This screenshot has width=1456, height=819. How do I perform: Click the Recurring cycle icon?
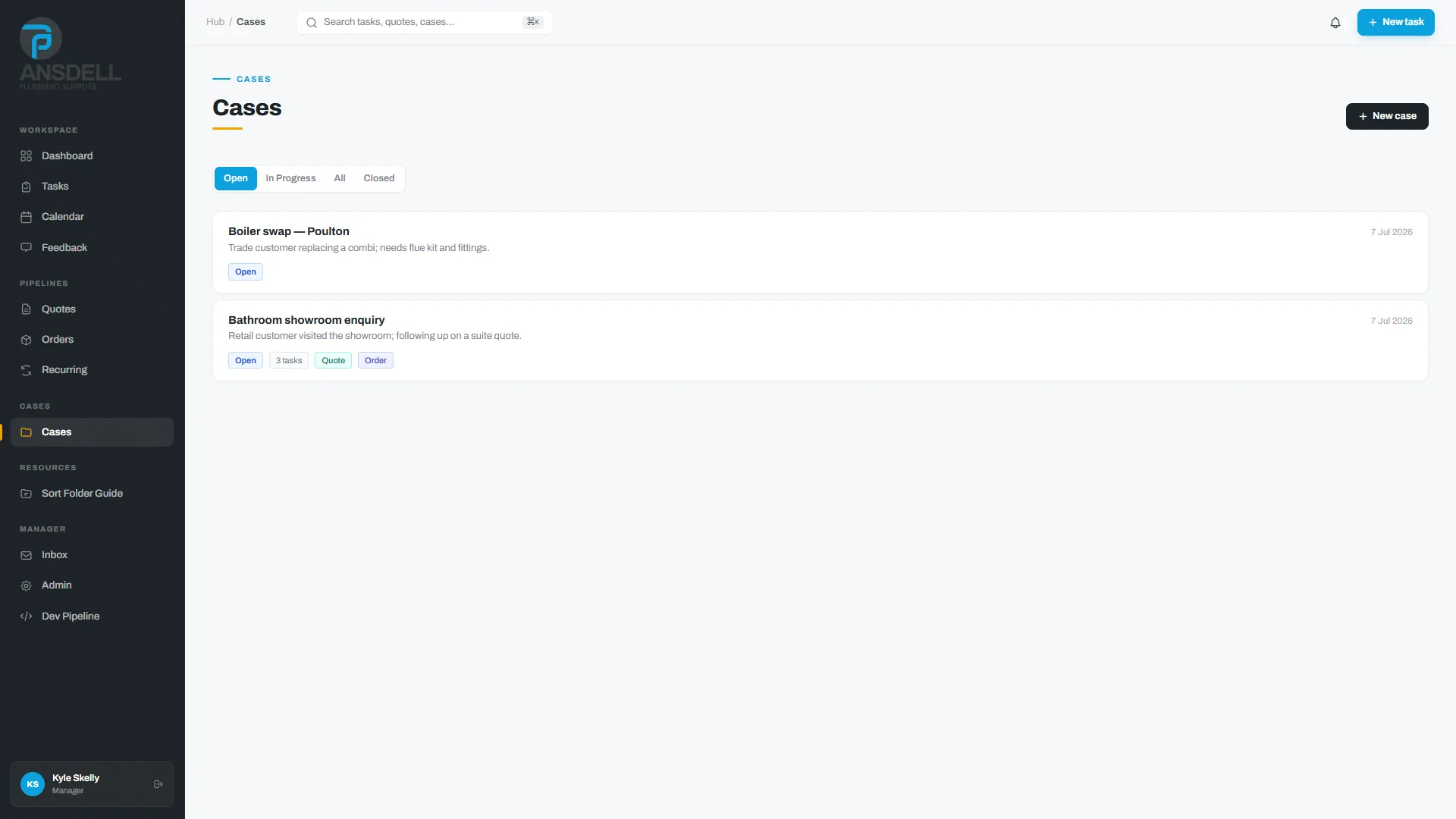26,370
